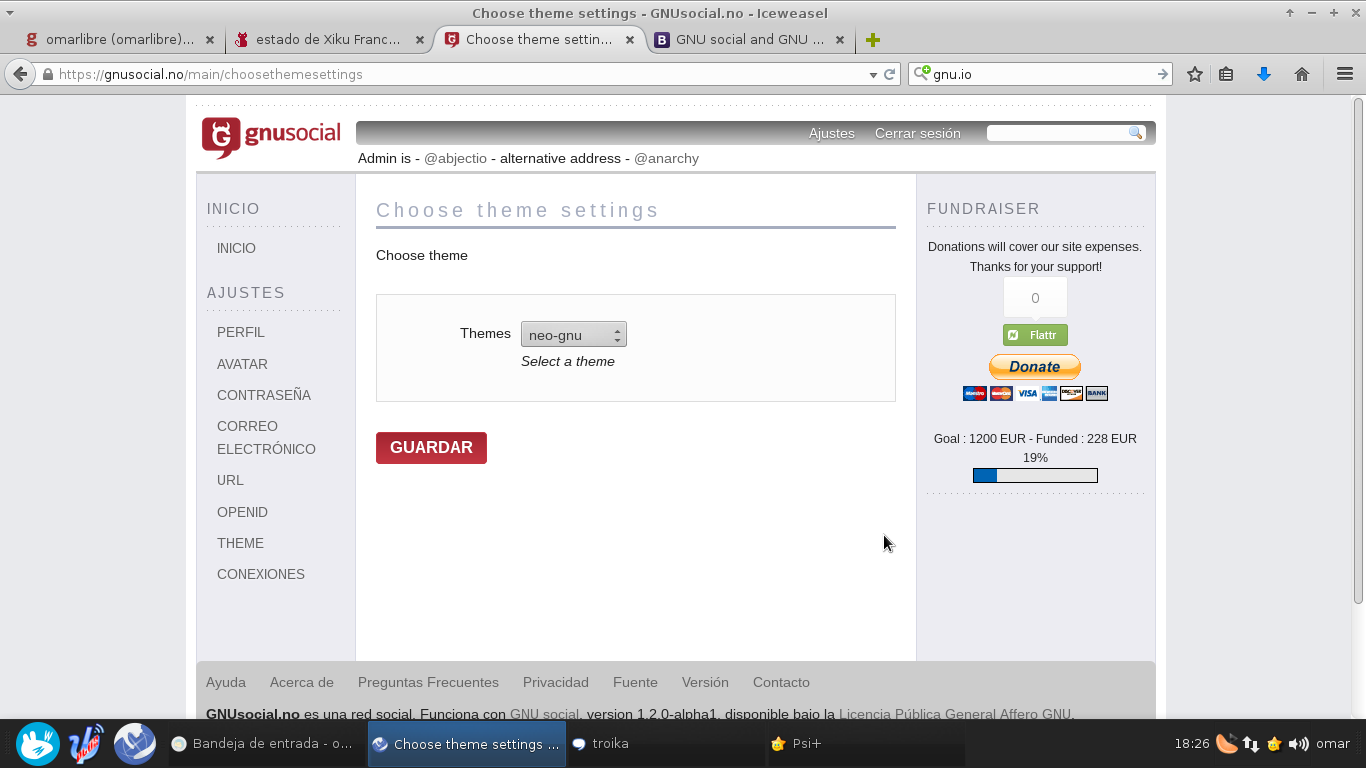The height and width of the screenshot is (768, 1366).
Task: Open the Themes dropdown showing neo-gnu
Action: point(574,335)
